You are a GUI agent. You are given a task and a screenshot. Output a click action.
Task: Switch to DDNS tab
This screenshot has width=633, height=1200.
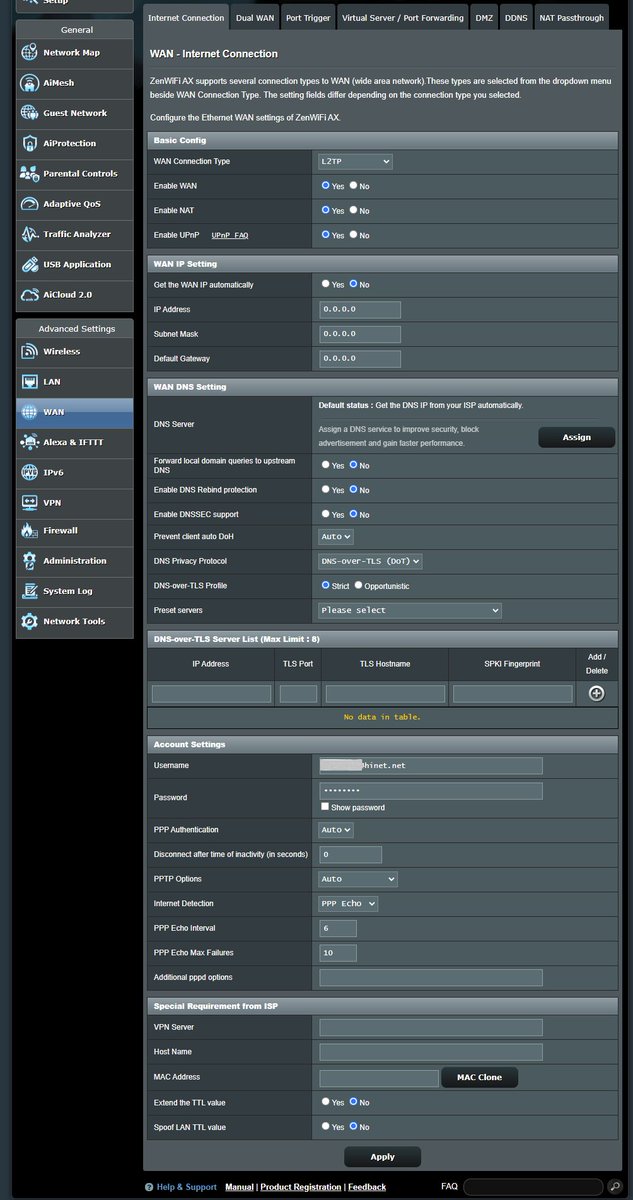pyautogui.click(x=516, y=18)
